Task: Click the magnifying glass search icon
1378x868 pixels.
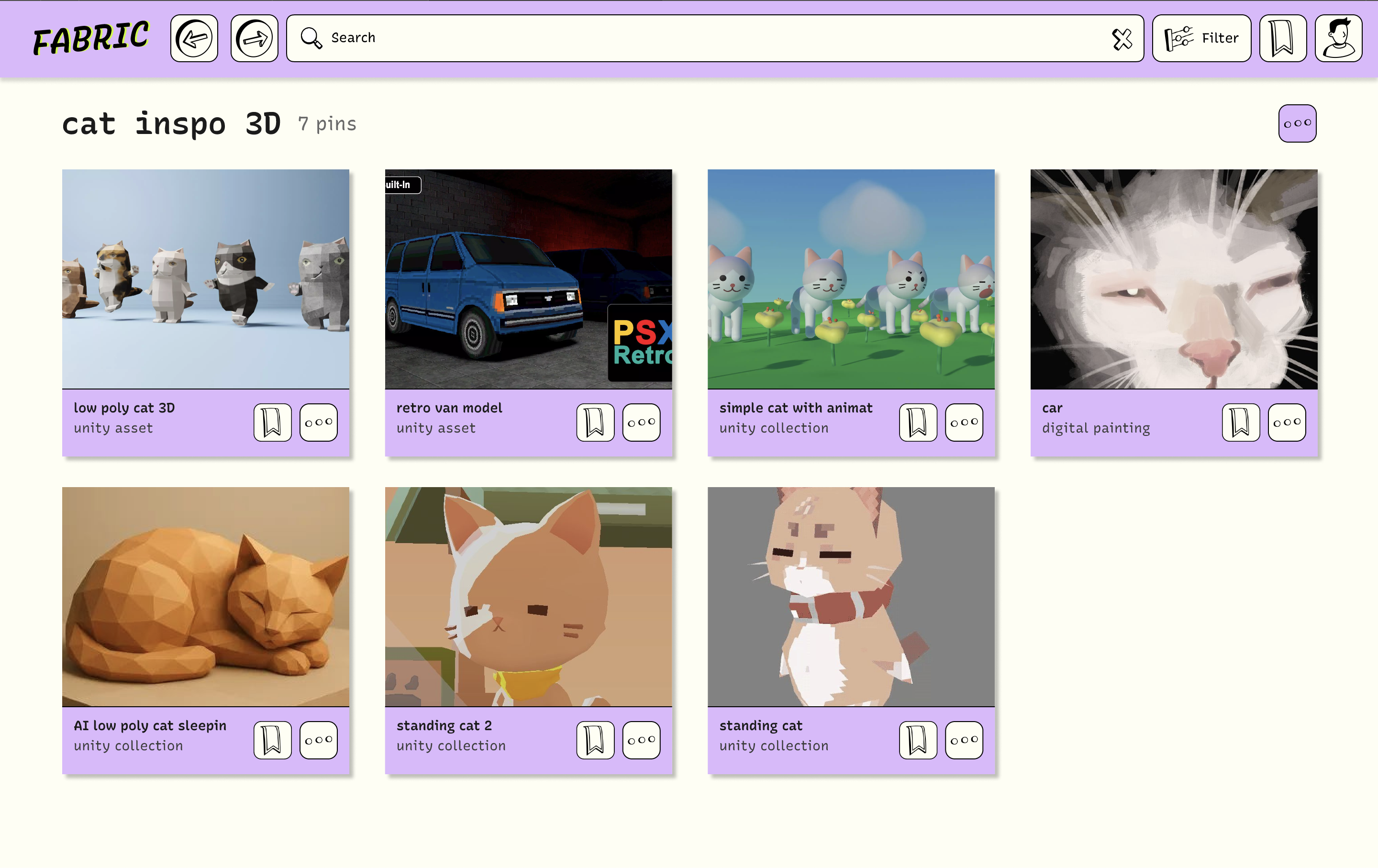Action: point(311,38)
